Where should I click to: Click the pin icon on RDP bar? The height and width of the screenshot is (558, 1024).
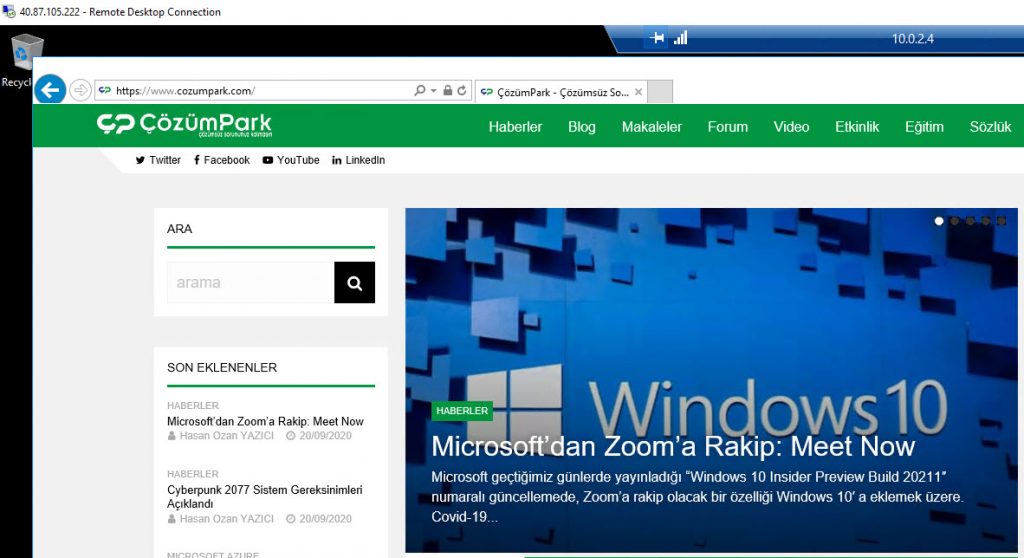click(x=657, y=38)
